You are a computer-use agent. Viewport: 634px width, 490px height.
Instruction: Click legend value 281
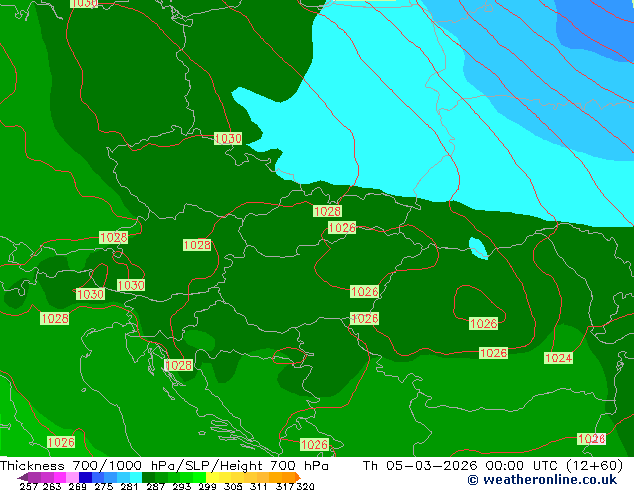click(x=129, y=486)
